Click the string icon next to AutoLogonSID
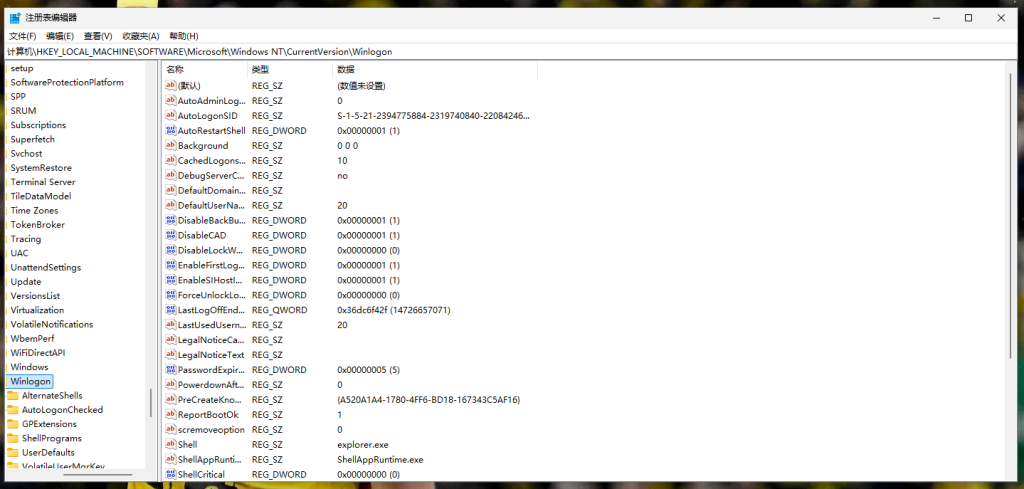 (x=171, y=116)
